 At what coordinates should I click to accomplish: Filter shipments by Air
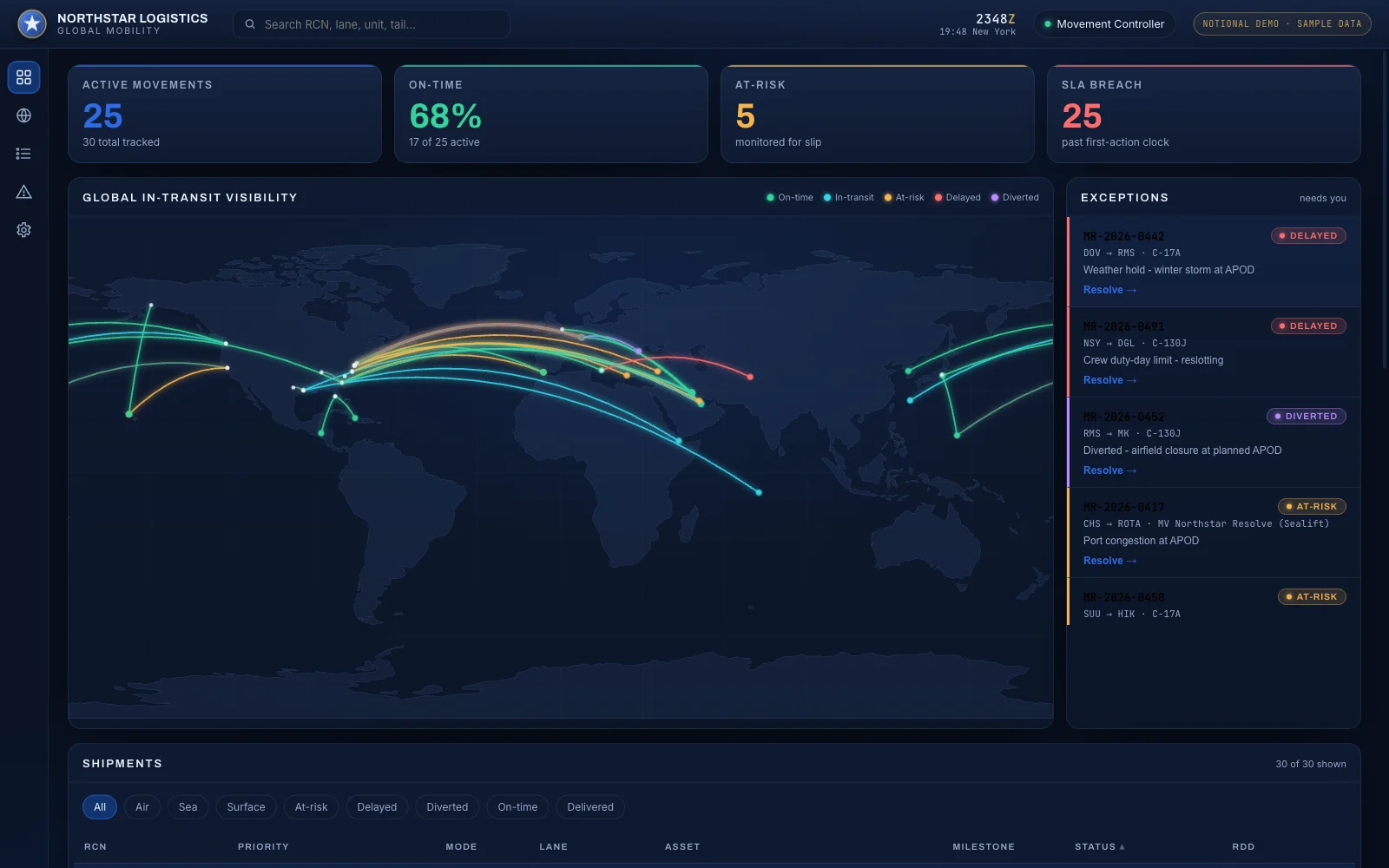(142, 807)
